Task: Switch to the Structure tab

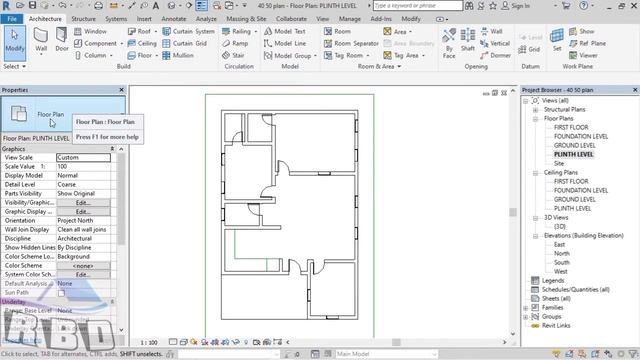Action: 83,19
